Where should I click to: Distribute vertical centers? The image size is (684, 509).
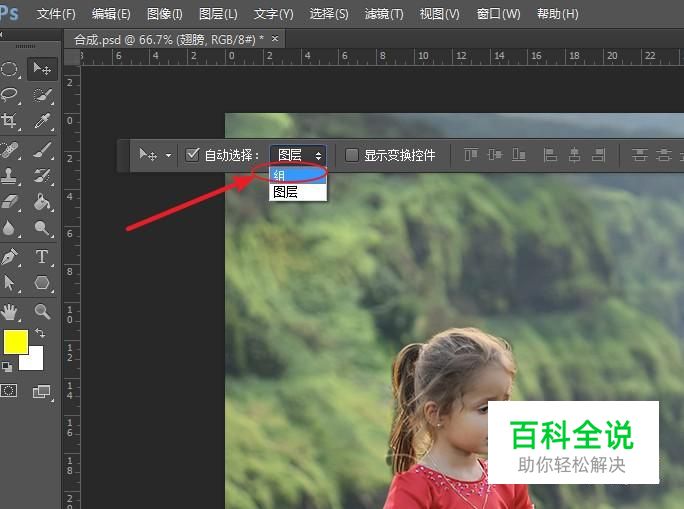(663, 154)
